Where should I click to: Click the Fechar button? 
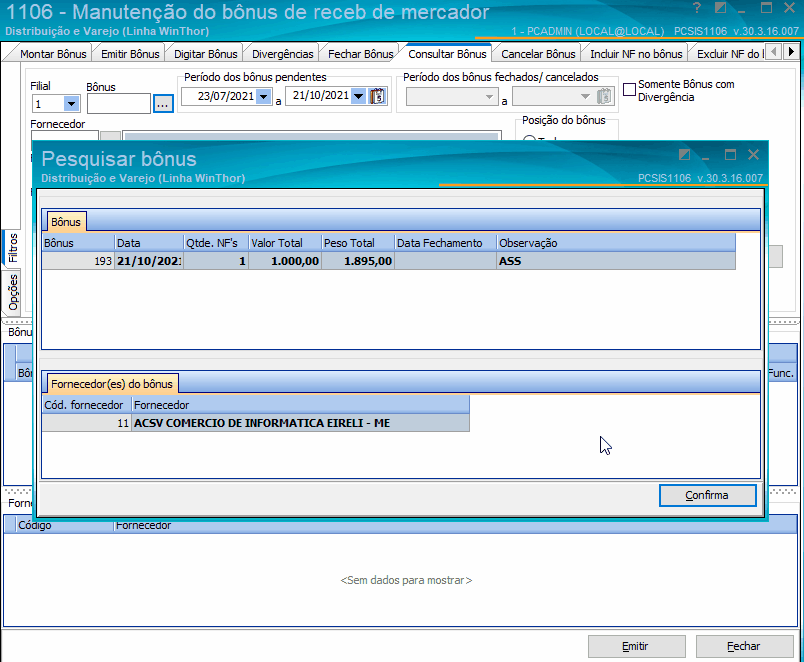click(x=745, y=646)
